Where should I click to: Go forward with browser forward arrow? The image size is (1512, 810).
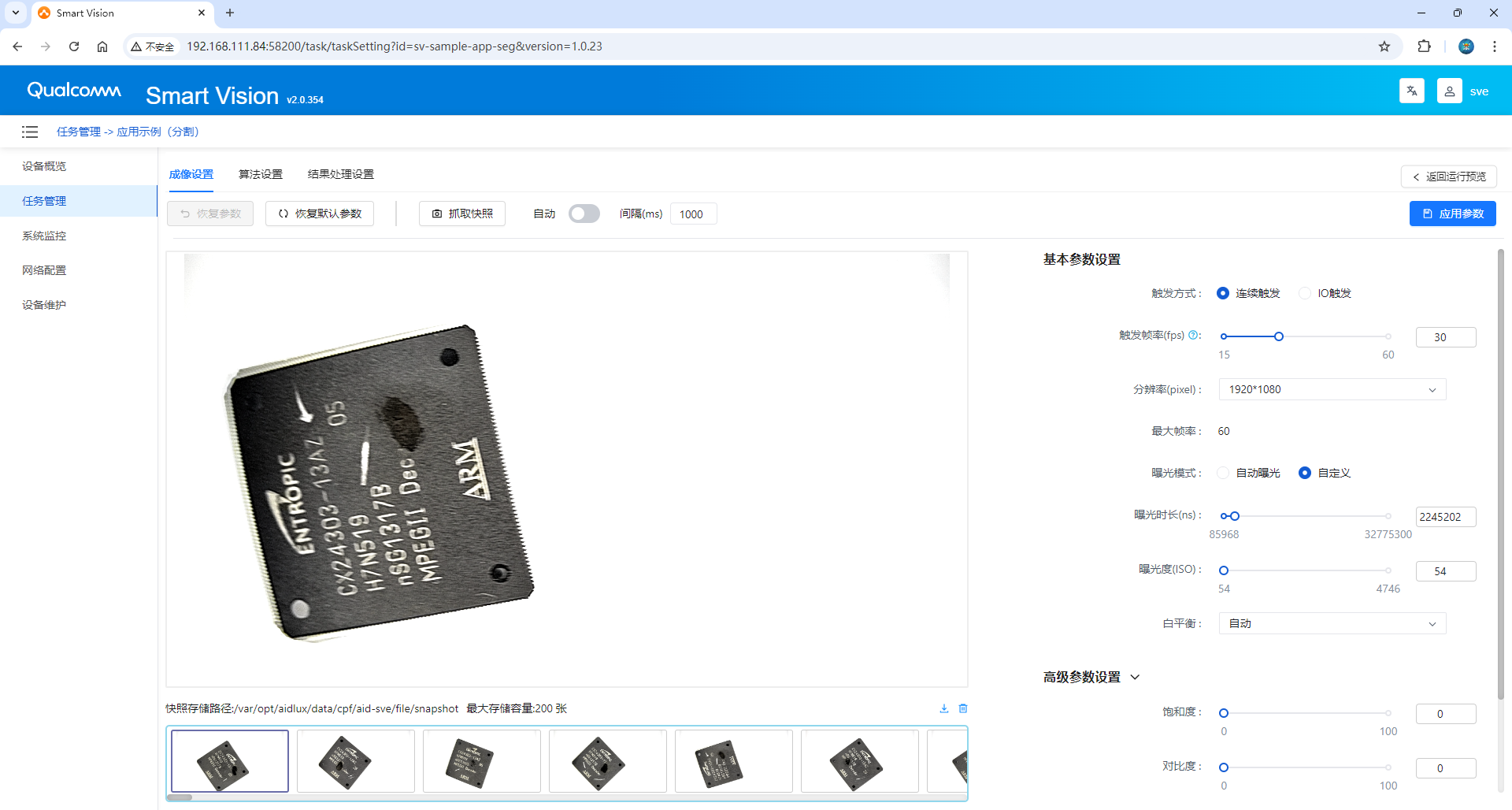pyautogui.click(x=46, y=46)
